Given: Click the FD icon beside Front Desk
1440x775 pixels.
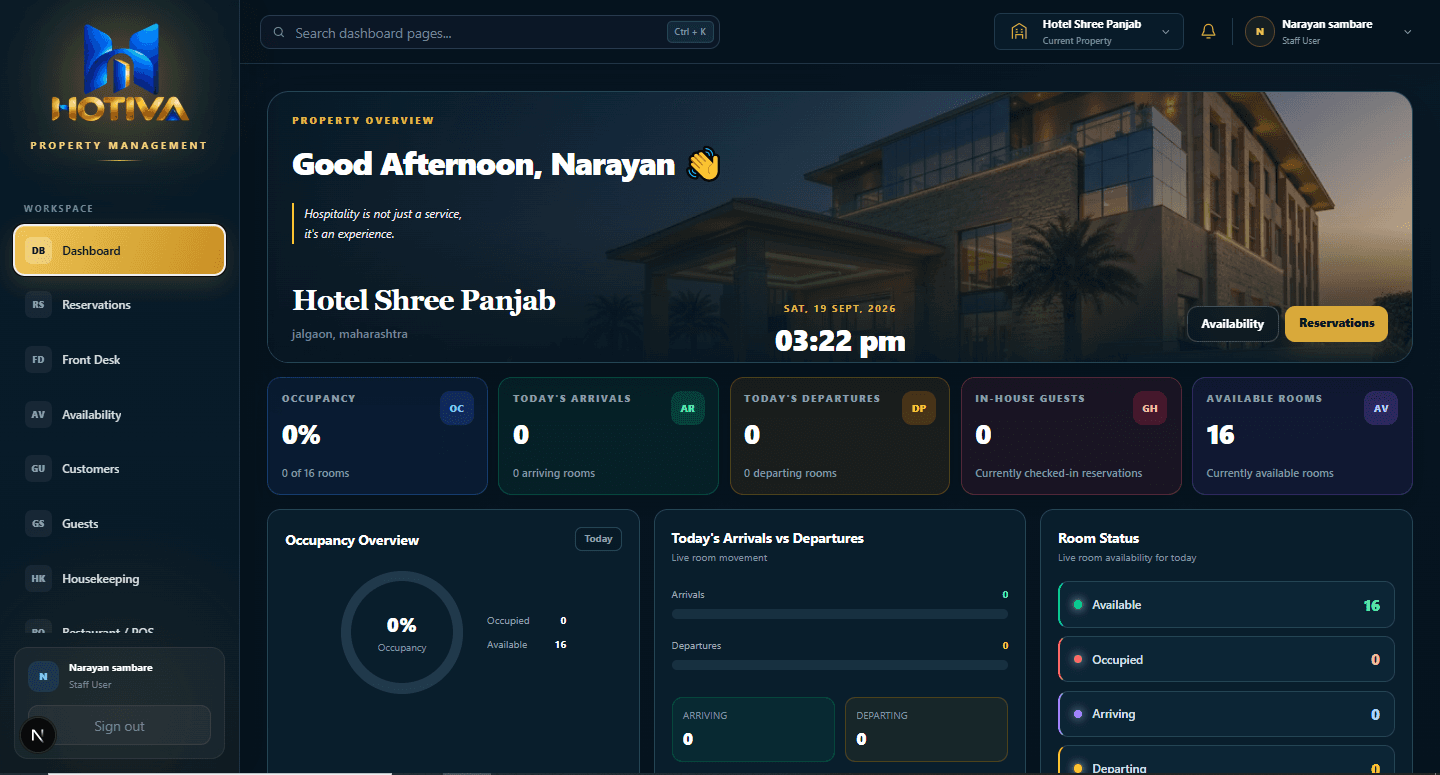Looking at the screenshot, I should point(38,360).
